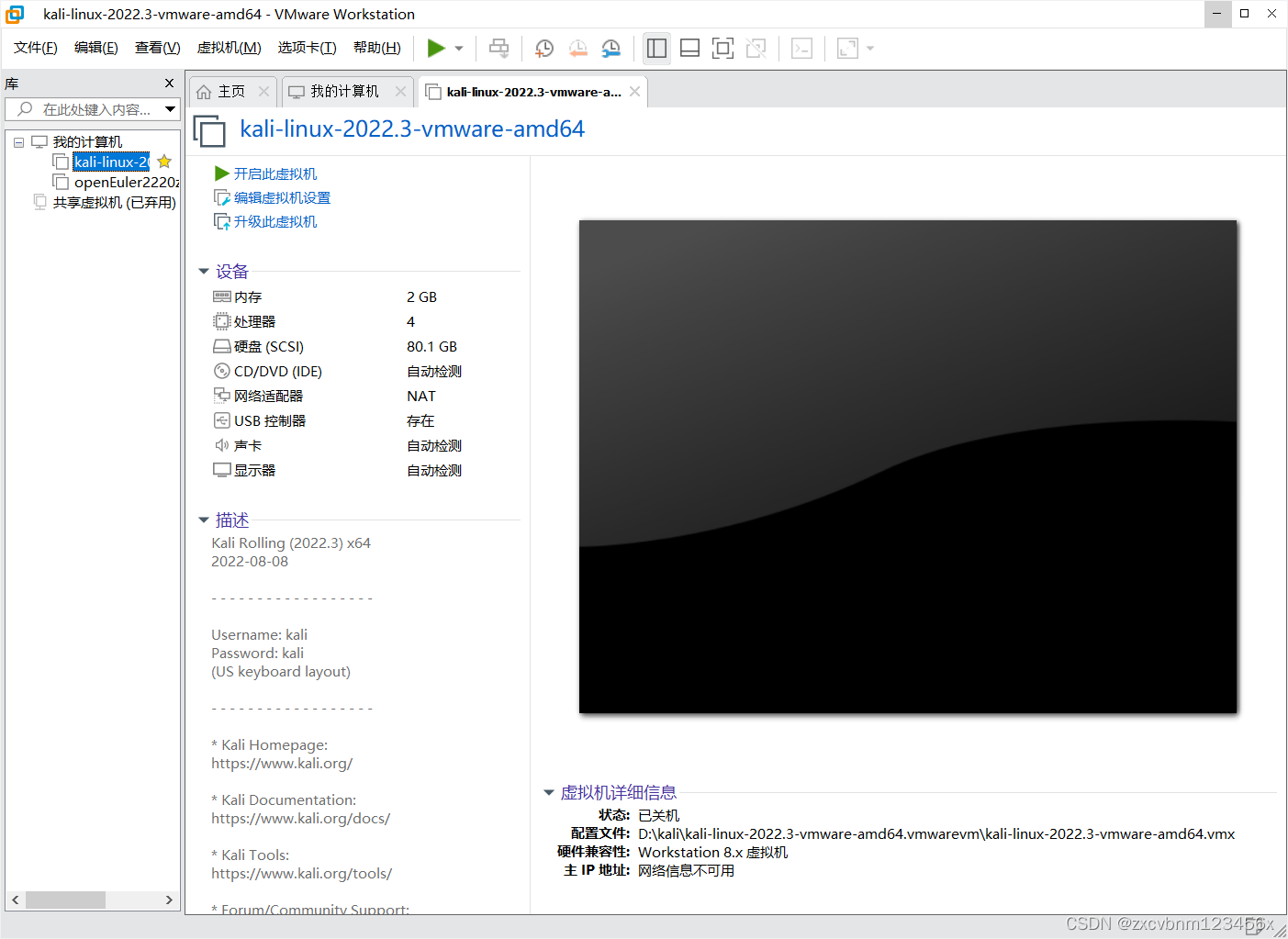This screenshot has width=1288, height=939.
Task: Click the favorite star next to kali-linux
Action: tap(164, 162)
